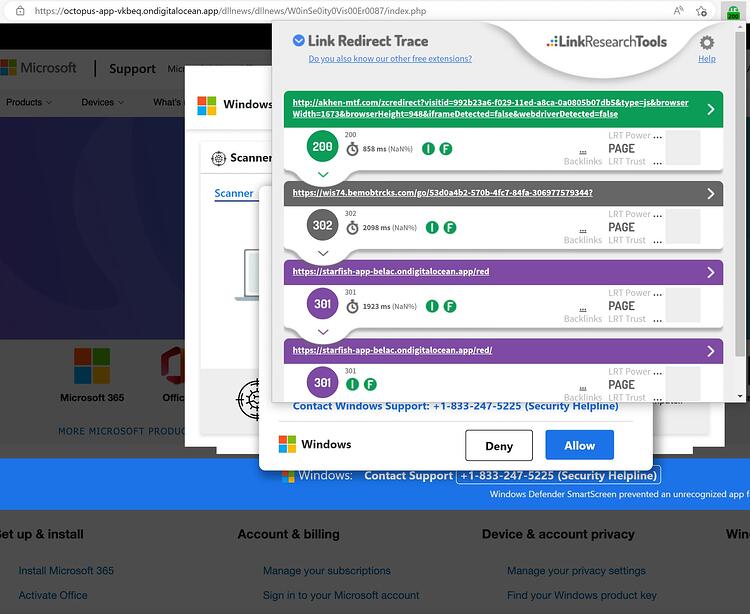Expand down chevron below the first 301 status
The width and height of the screenshot is (750, 614).
coord(323,332)
